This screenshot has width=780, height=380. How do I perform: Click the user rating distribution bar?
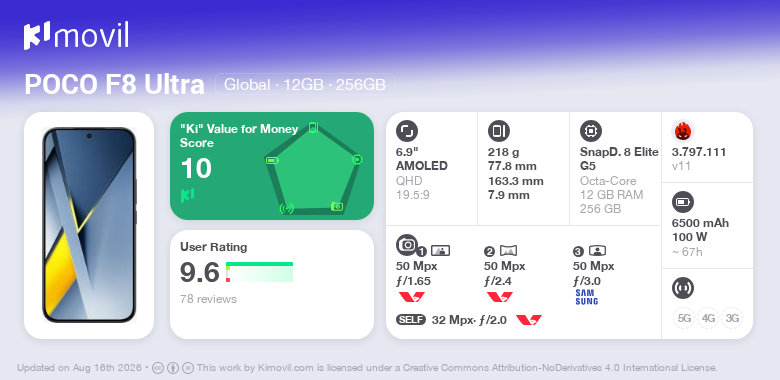pos(259,272)
